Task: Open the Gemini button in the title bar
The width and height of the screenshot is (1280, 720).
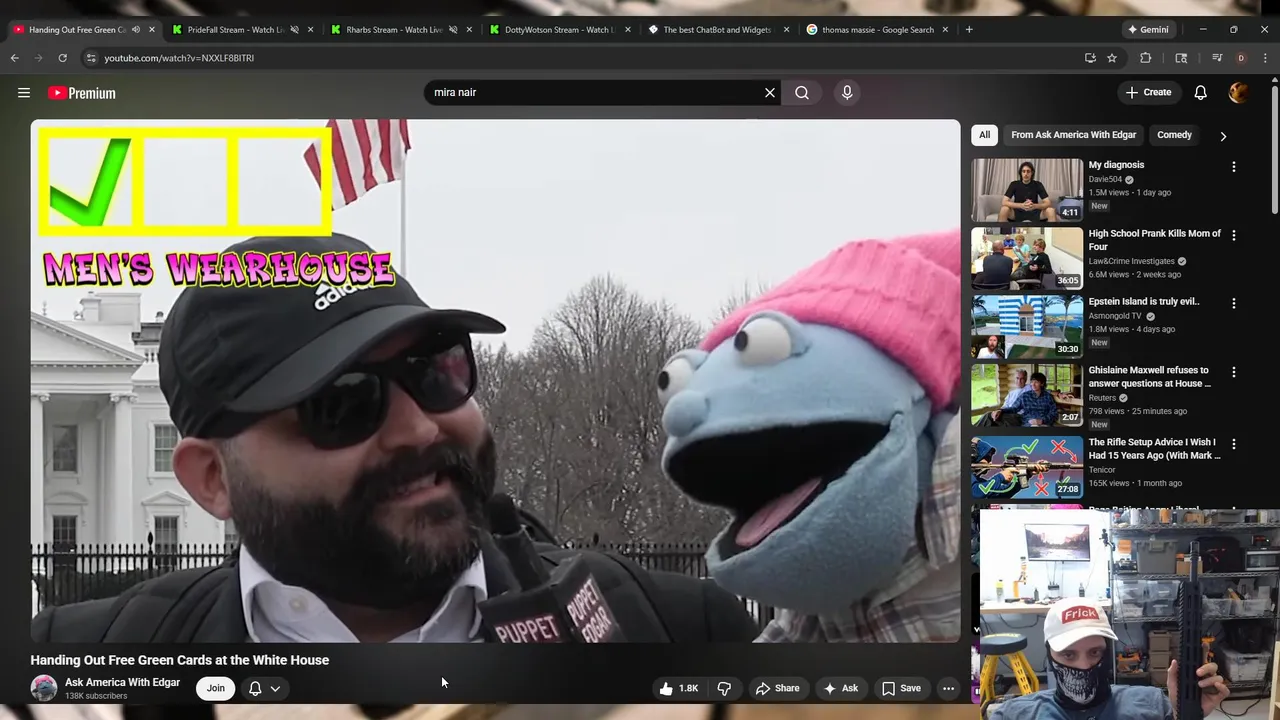Action: tap(1148, 30)
